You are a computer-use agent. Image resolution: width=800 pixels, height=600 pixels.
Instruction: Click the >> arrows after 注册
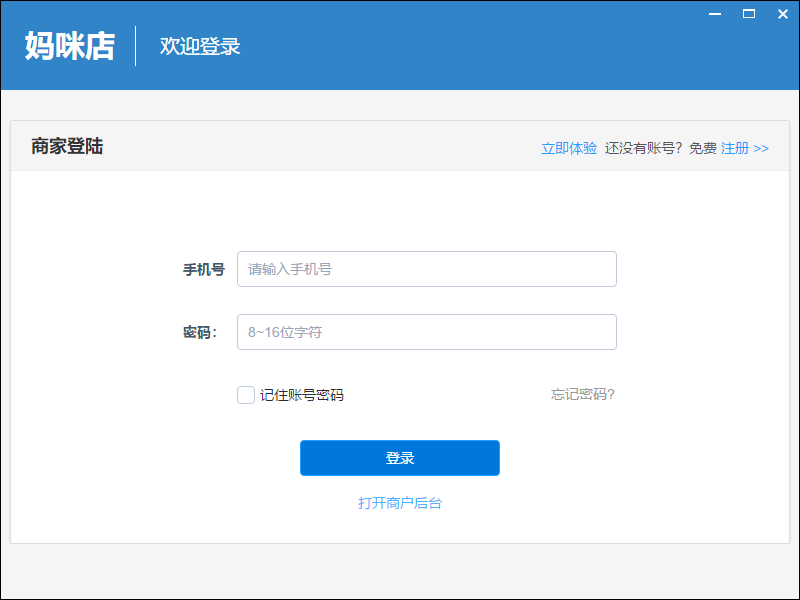coord(761,148)
